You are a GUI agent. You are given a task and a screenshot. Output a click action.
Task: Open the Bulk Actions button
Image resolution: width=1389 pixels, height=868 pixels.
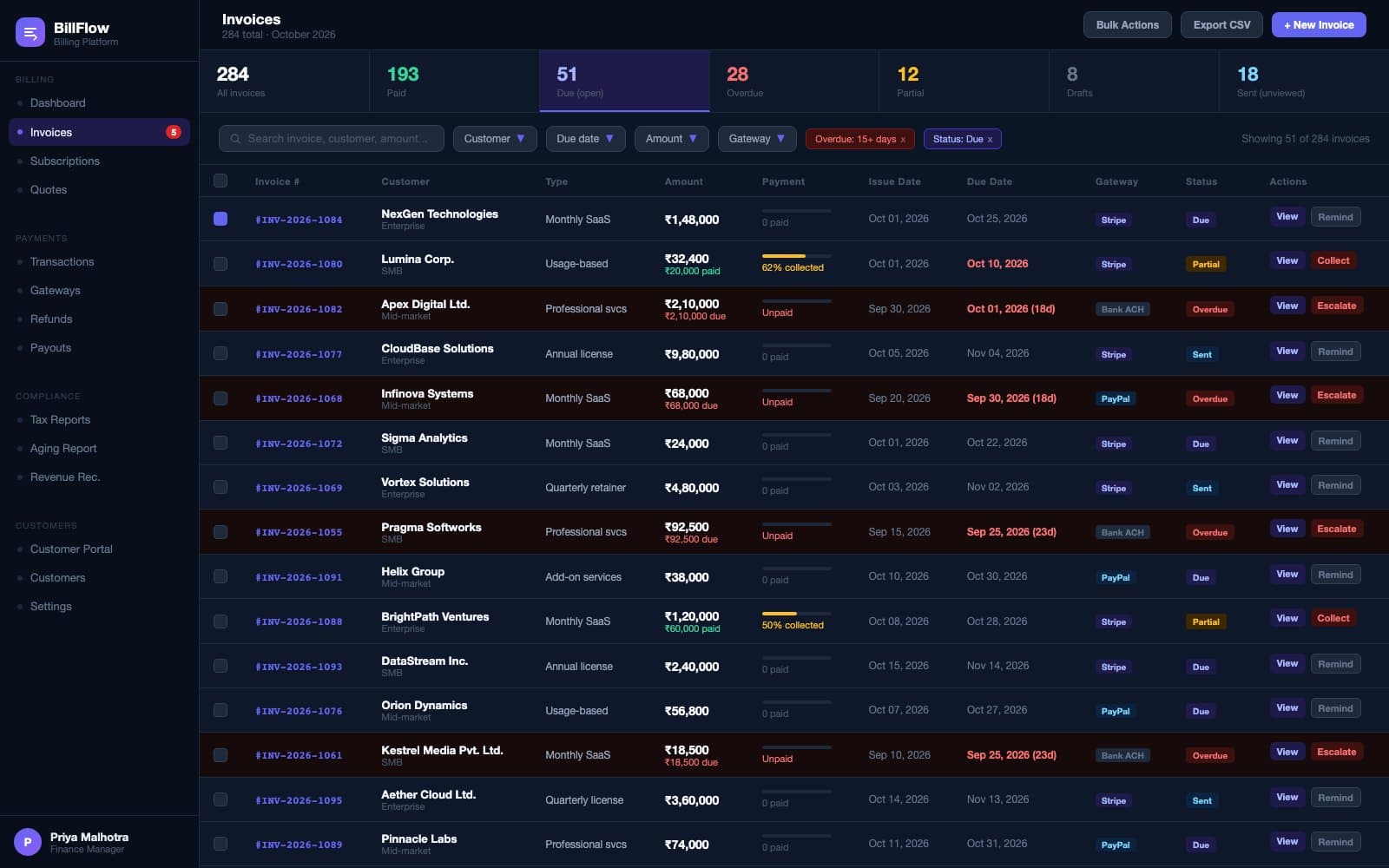(1127, 25)
